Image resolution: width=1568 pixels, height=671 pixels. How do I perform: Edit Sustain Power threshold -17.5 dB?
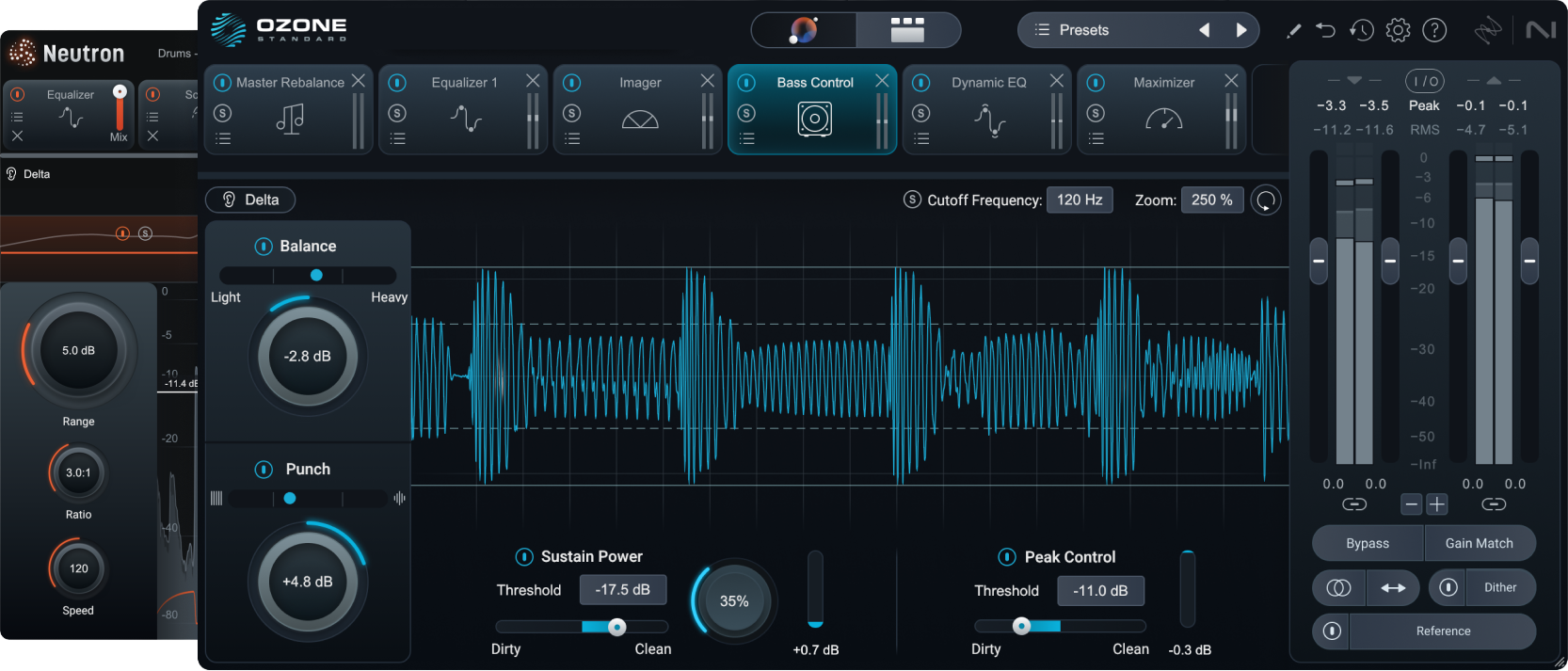[x=622, y=590]
